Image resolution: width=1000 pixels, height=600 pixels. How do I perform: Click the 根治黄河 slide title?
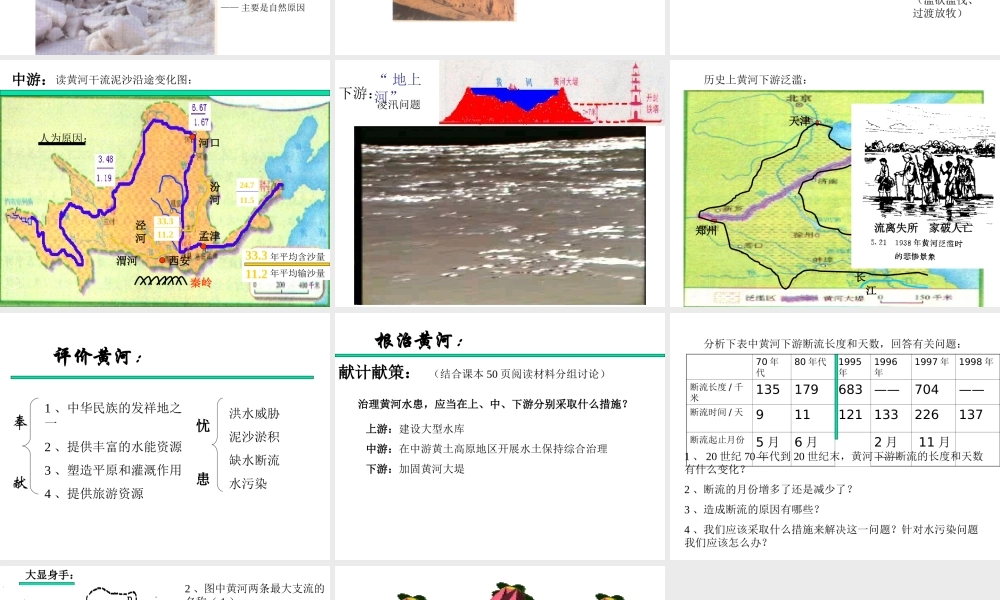pyautogui.click(x=419, y=341)
